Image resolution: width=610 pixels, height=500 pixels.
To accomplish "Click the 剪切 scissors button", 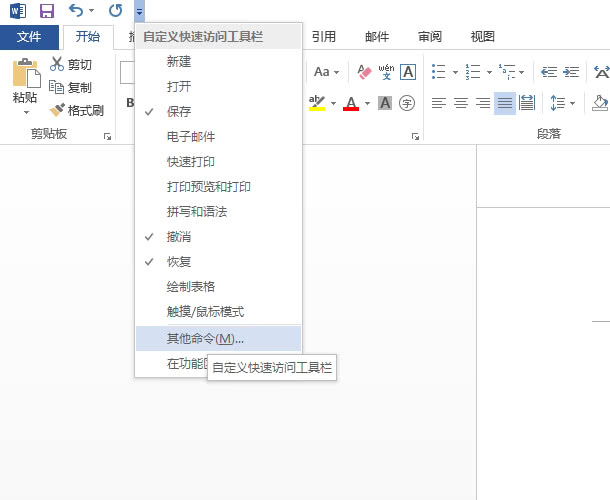I will [x=71, y=65].
